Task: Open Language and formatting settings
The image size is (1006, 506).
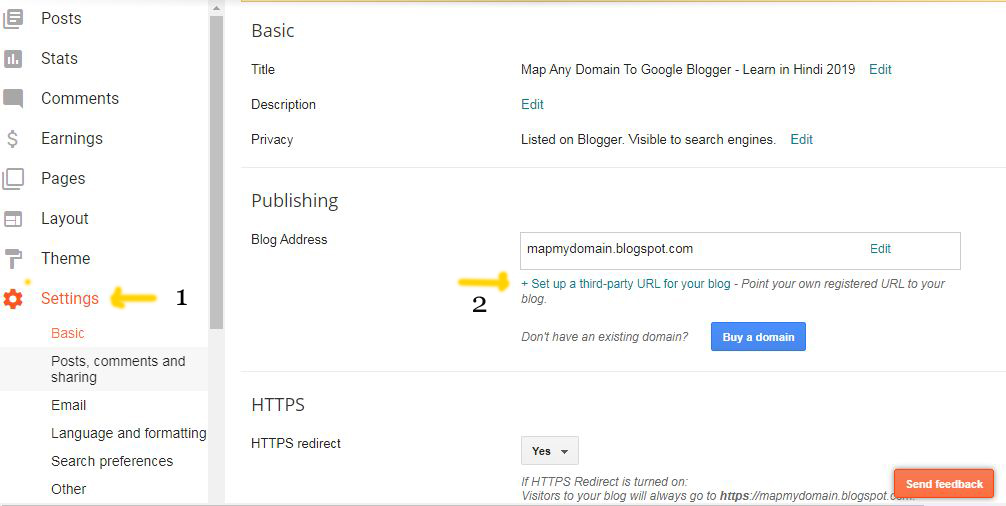Action: point(128,434)
